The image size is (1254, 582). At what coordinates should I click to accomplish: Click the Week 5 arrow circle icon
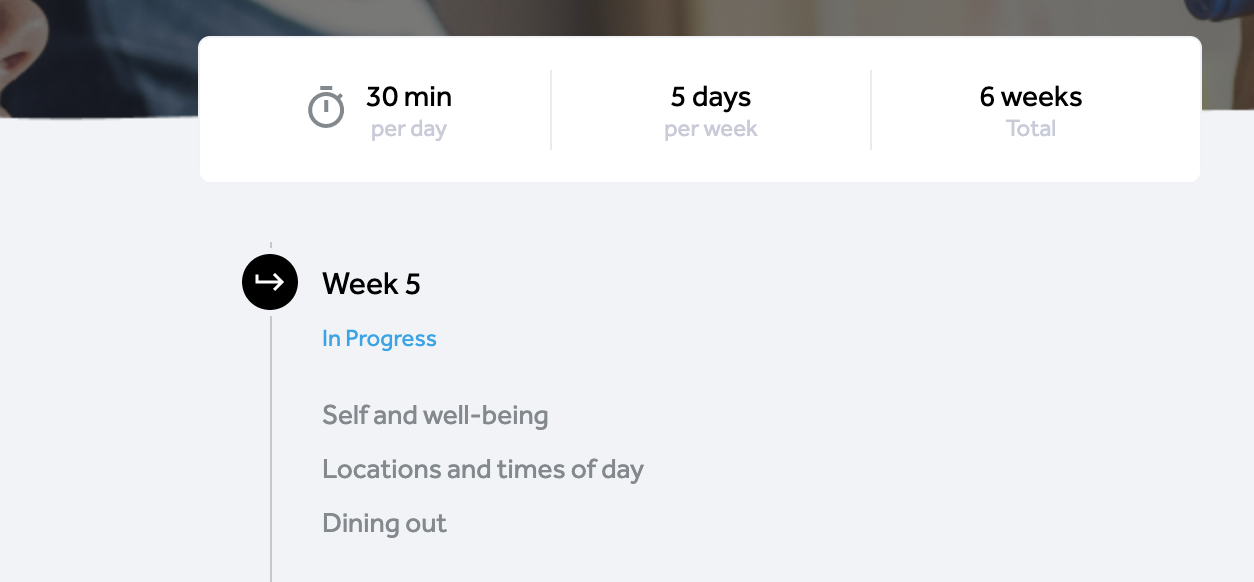[270, 282]
